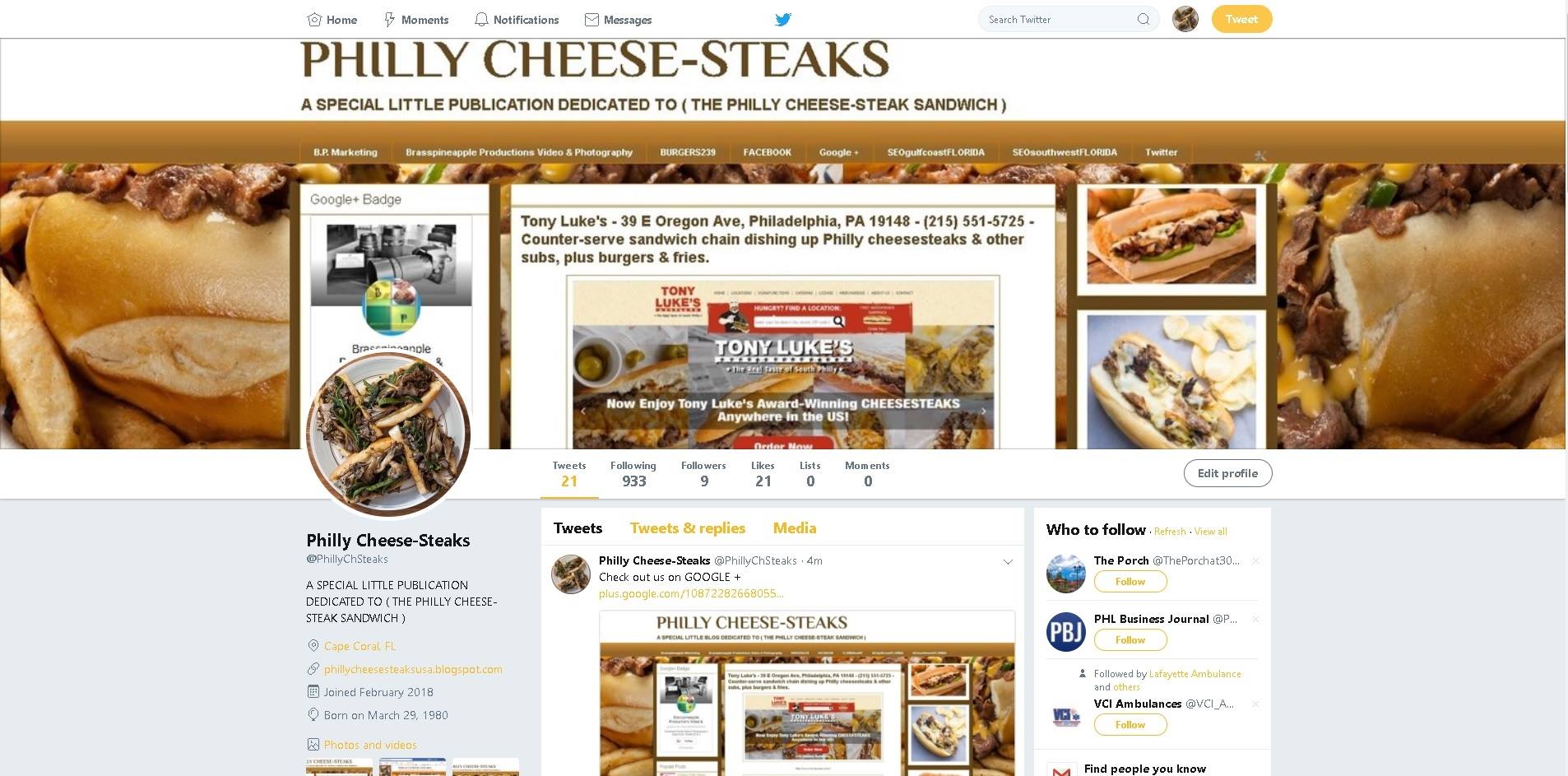Click the Philly Cheese-Steaks tweet avatar

[570, 574]
